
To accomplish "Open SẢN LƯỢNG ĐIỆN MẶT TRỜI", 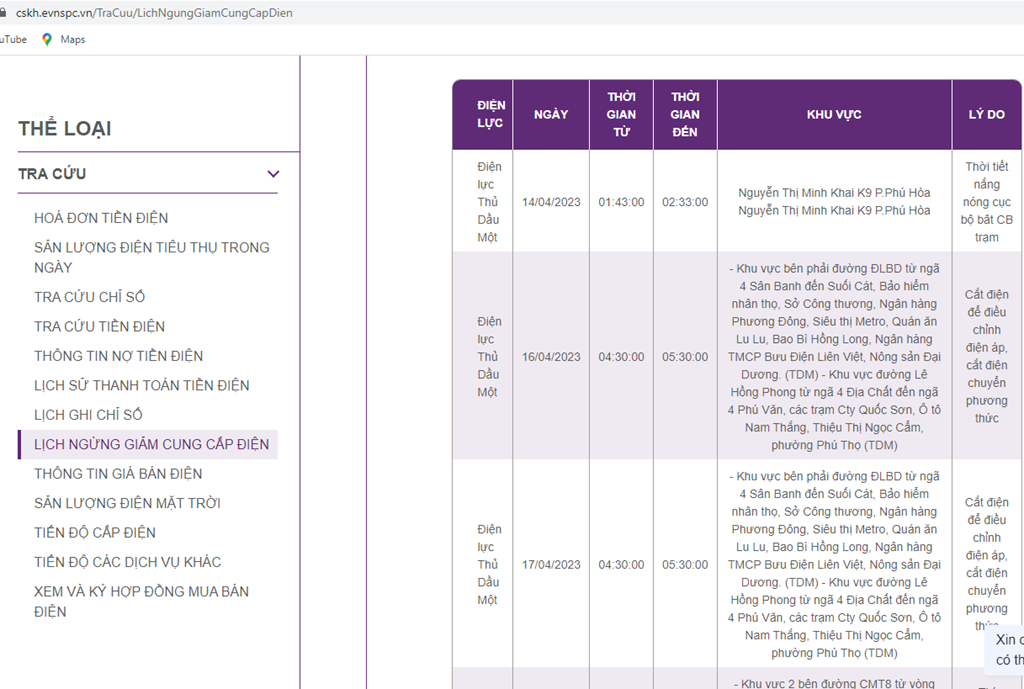I will click(127, 503).
